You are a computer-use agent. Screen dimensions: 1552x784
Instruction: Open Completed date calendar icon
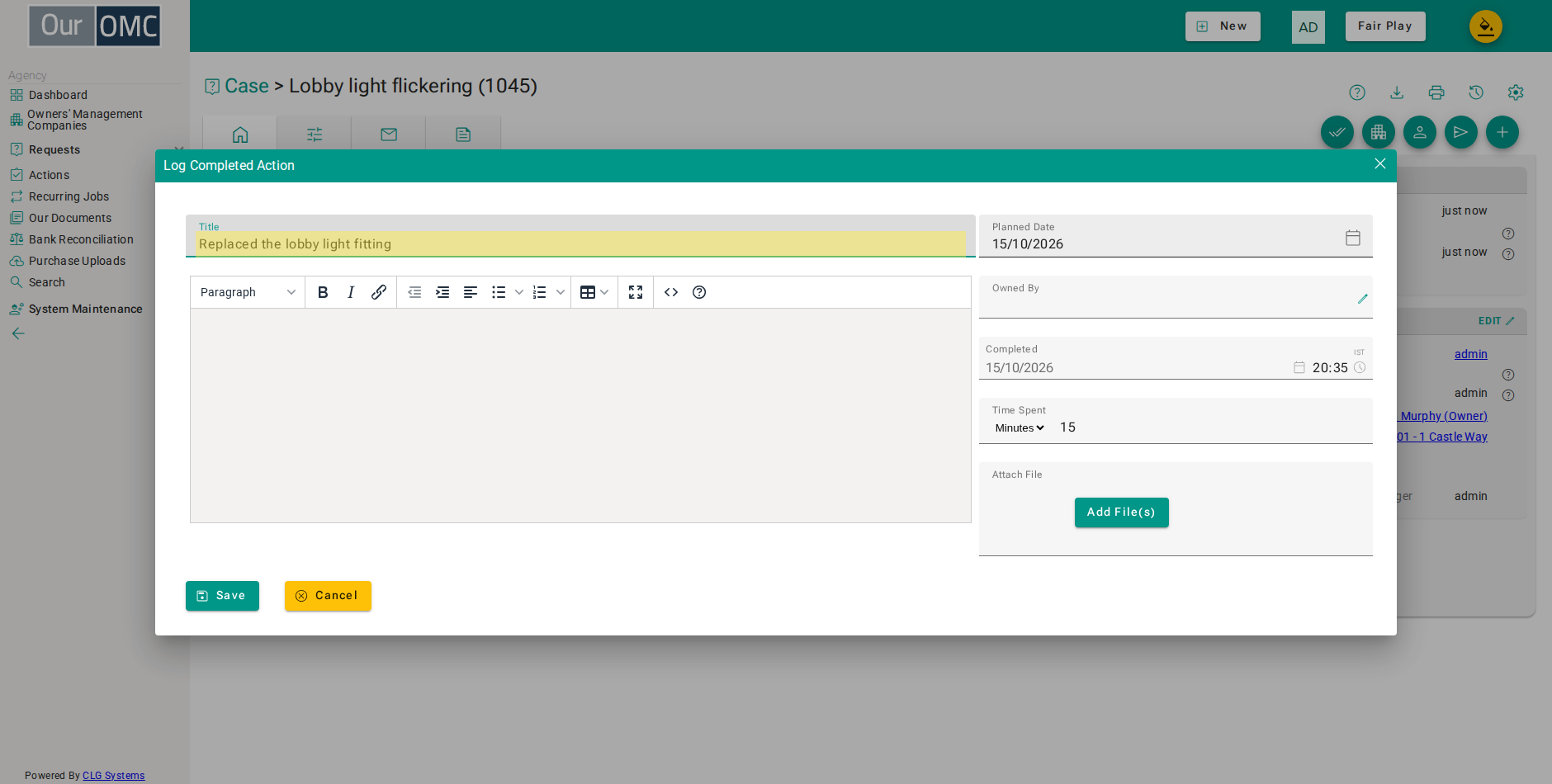tap(1299, 367)
